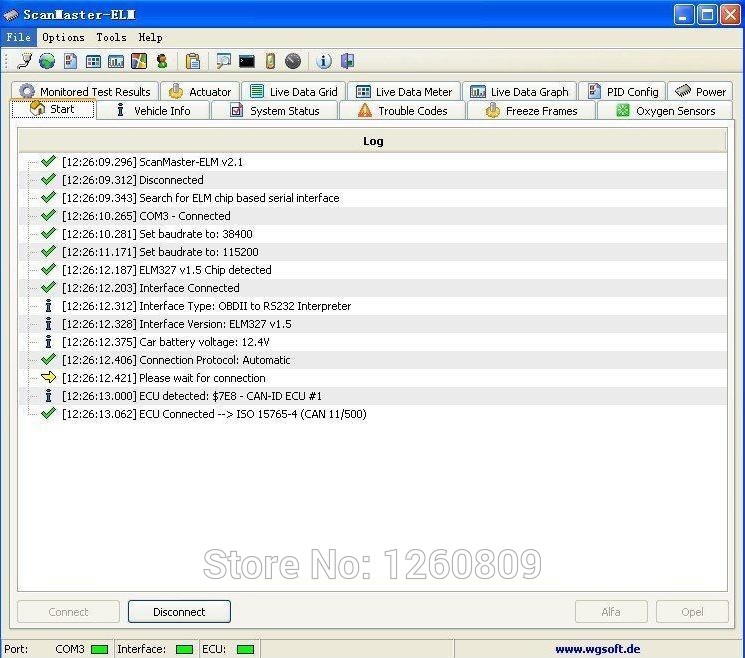Image resolution: width=745 pixels, height=658 pixels.
Task: Open the Oxygen Sensors tab
Action: point(665,111)
